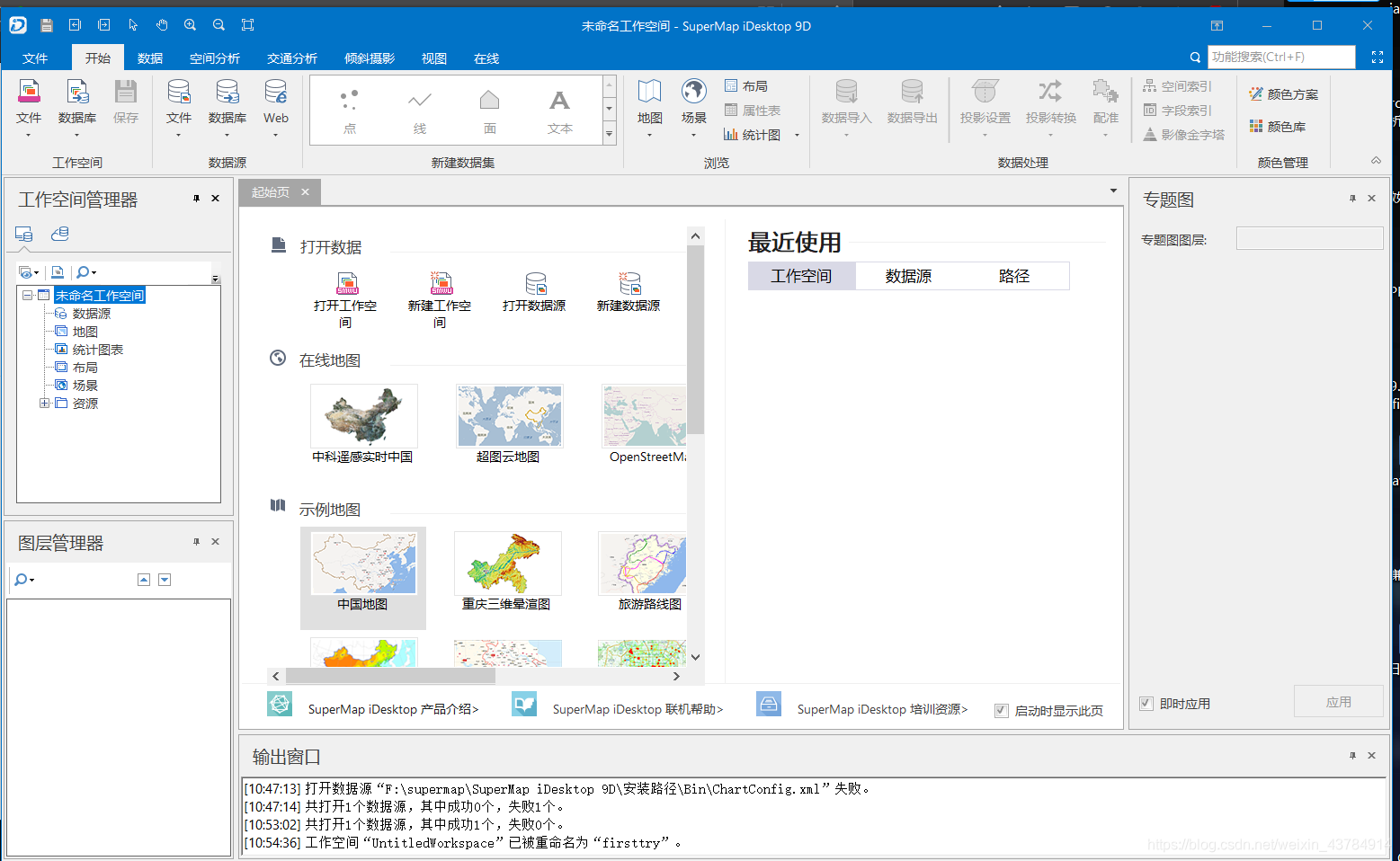
Task: Switch to the 视图 ribbon tab
Action: [434, 58]
